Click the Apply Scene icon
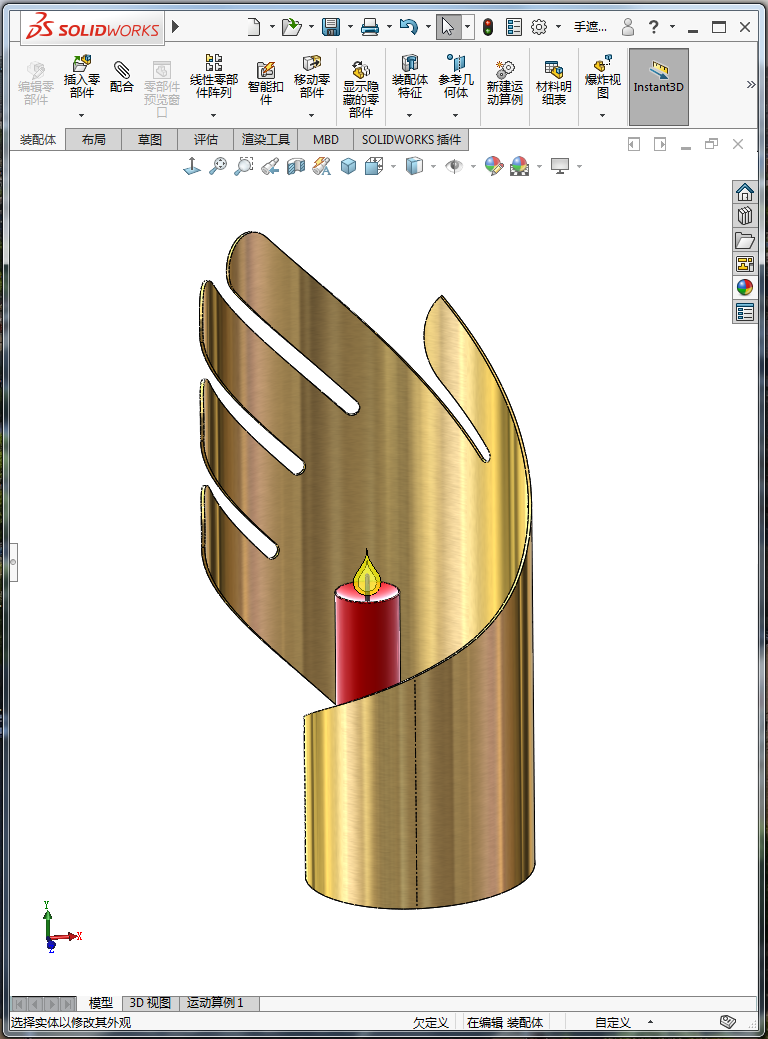Screen dimensions: 768x1039 pyautogui.click(x=520, y=166)
